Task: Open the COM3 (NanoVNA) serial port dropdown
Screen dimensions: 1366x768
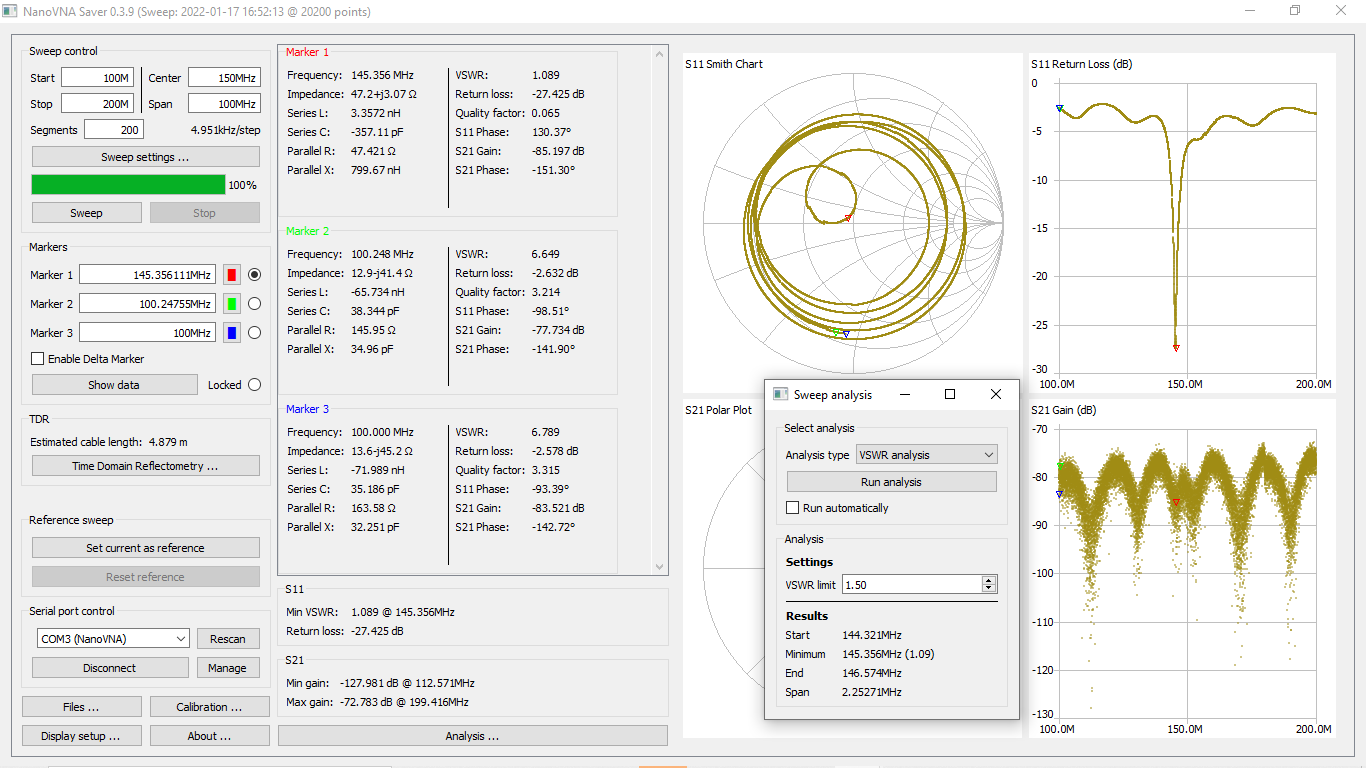Action: pyautogui.click(x=111, y=638)
